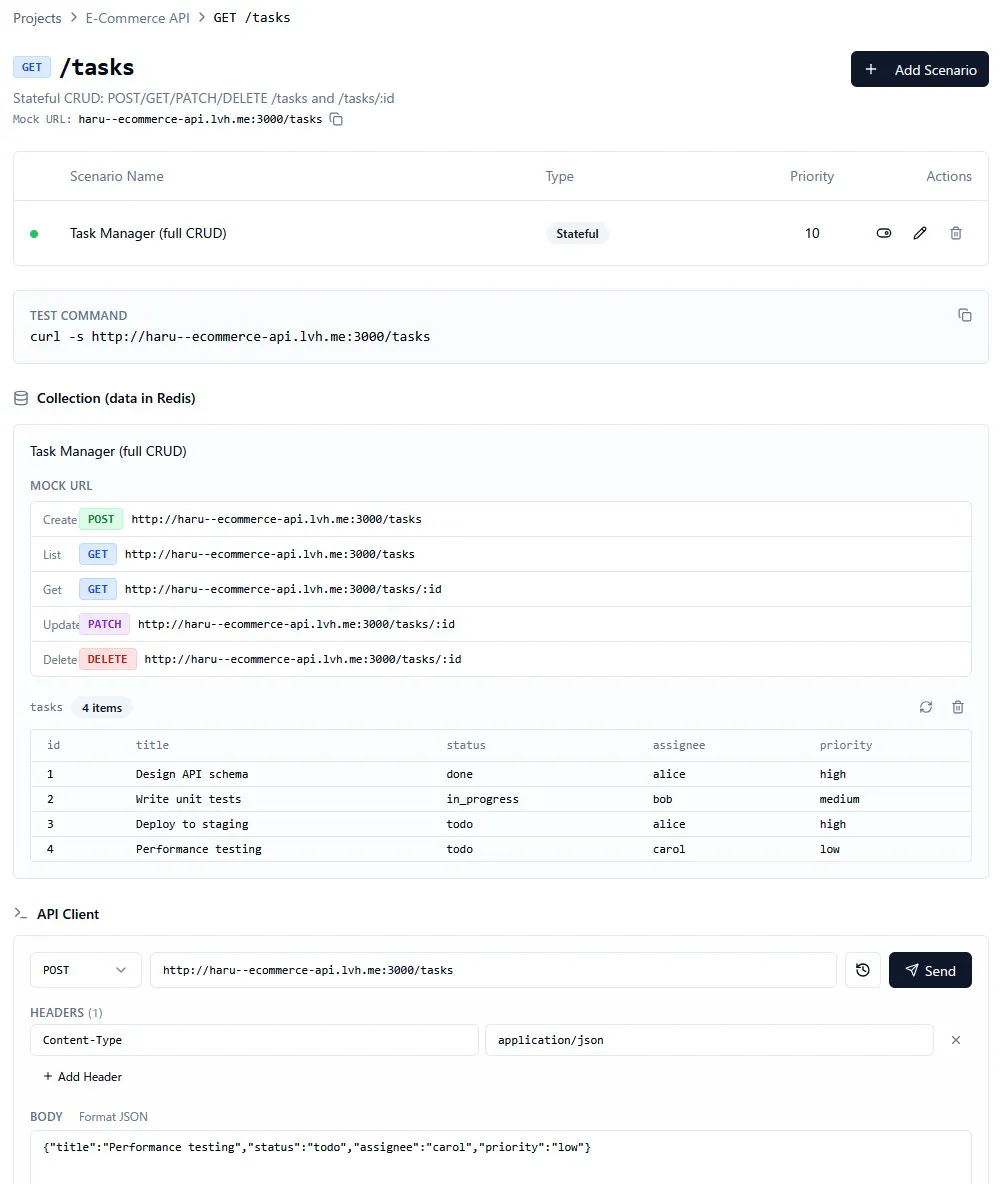The width and height of the screenshot is (1001, 1184).
Task: Send the API request
Action: click(x=930, y=970)
